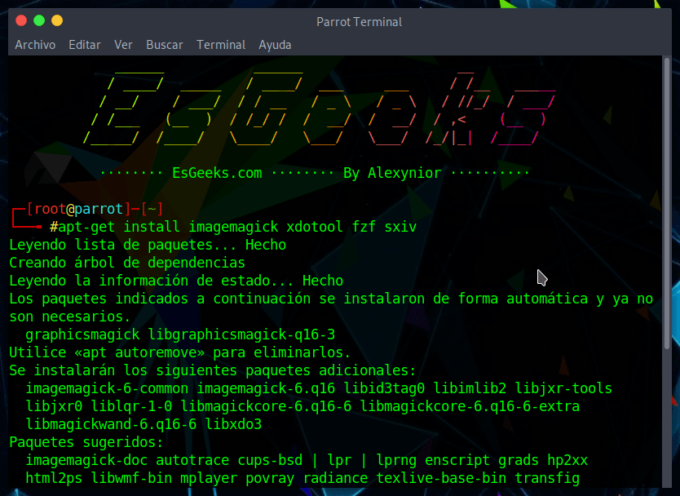Screen dimensions: 680x496
Task: Open the Archivo menu
Action: click(35, 45)
